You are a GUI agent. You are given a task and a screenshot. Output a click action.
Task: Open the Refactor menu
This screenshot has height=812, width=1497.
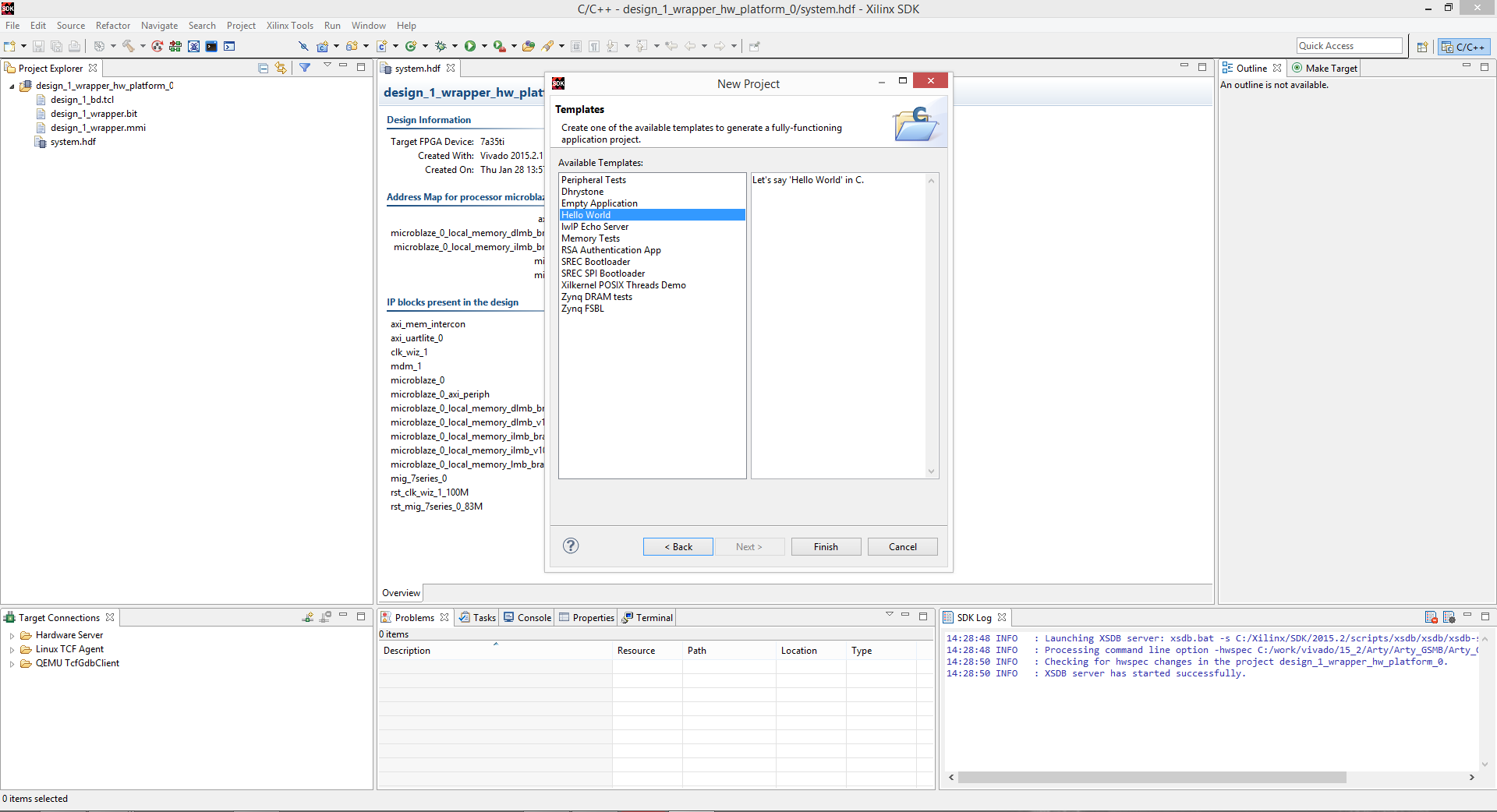[x=113, y=26]
